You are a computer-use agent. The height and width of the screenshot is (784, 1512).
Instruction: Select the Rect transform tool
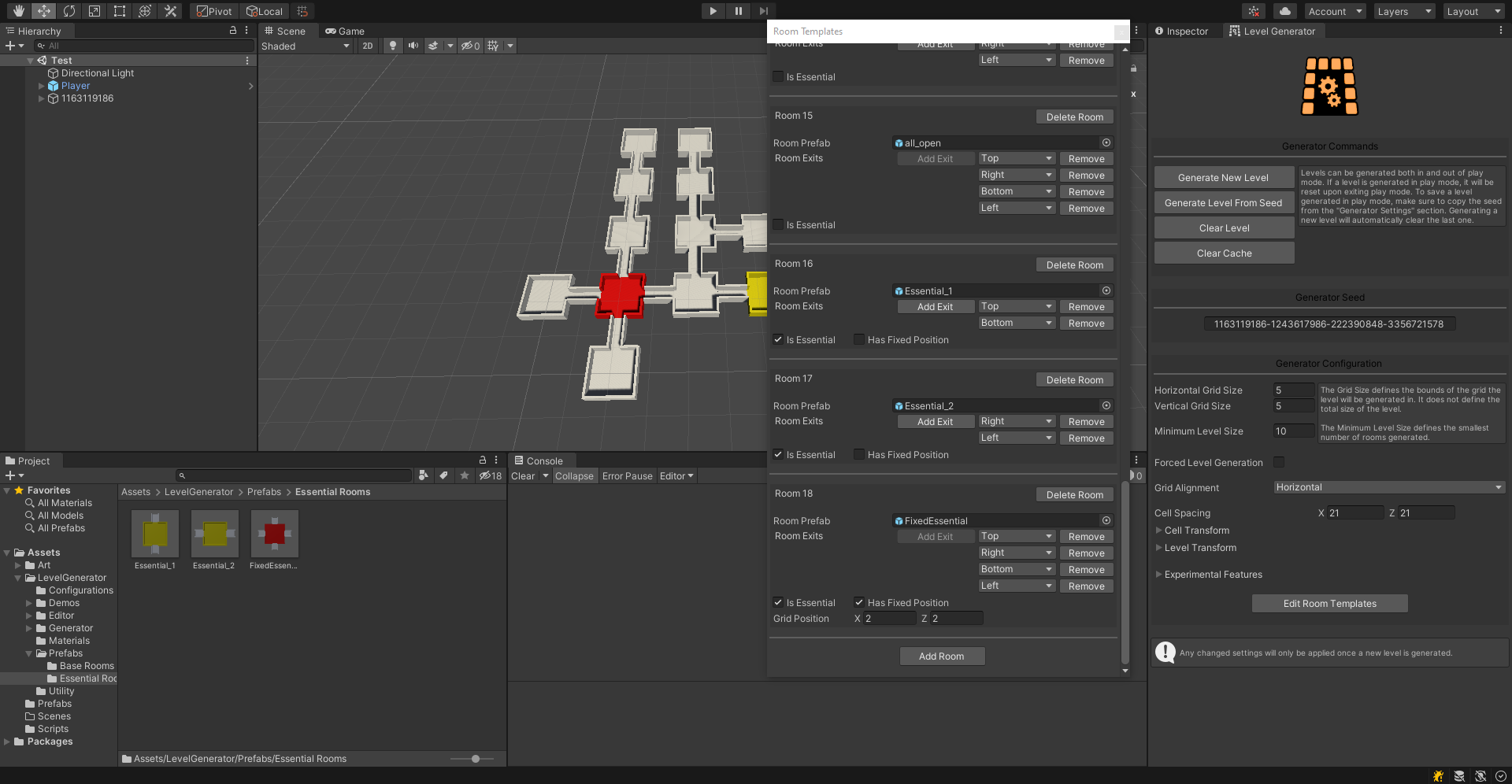click(119, 11)
